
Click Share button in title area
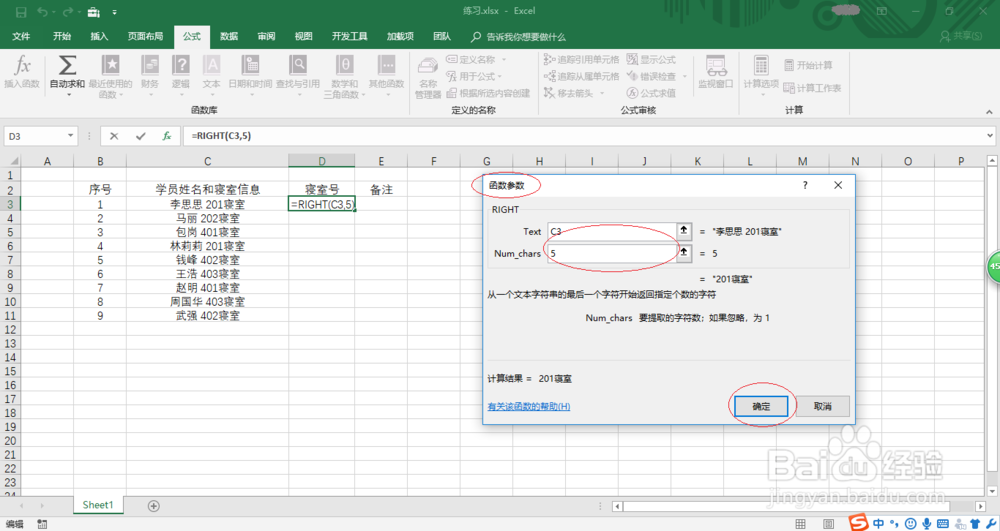coord(961,36)
